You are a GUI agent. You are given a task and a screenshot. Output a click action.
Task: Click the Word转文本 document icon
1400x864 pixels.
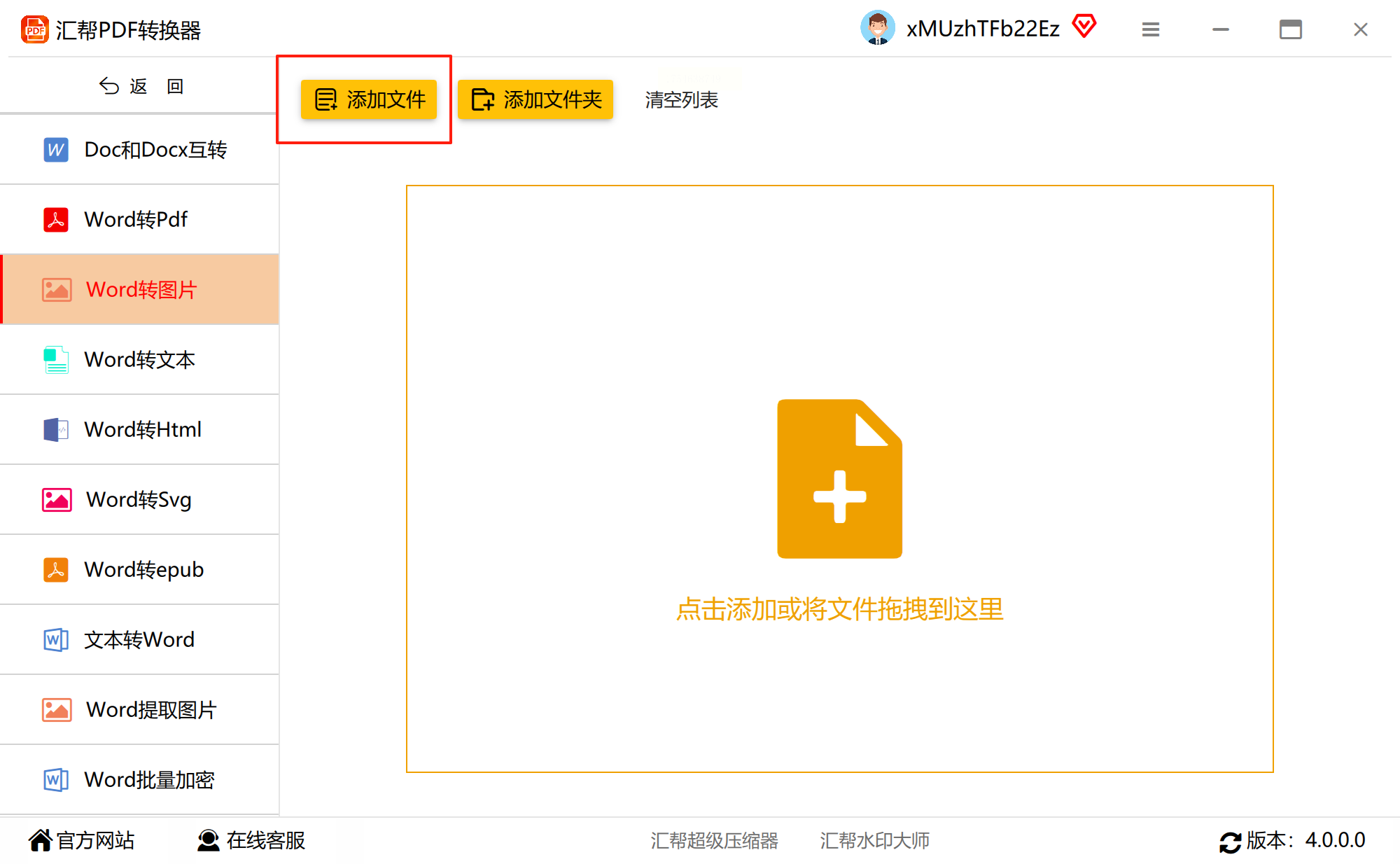coord(56,360)
